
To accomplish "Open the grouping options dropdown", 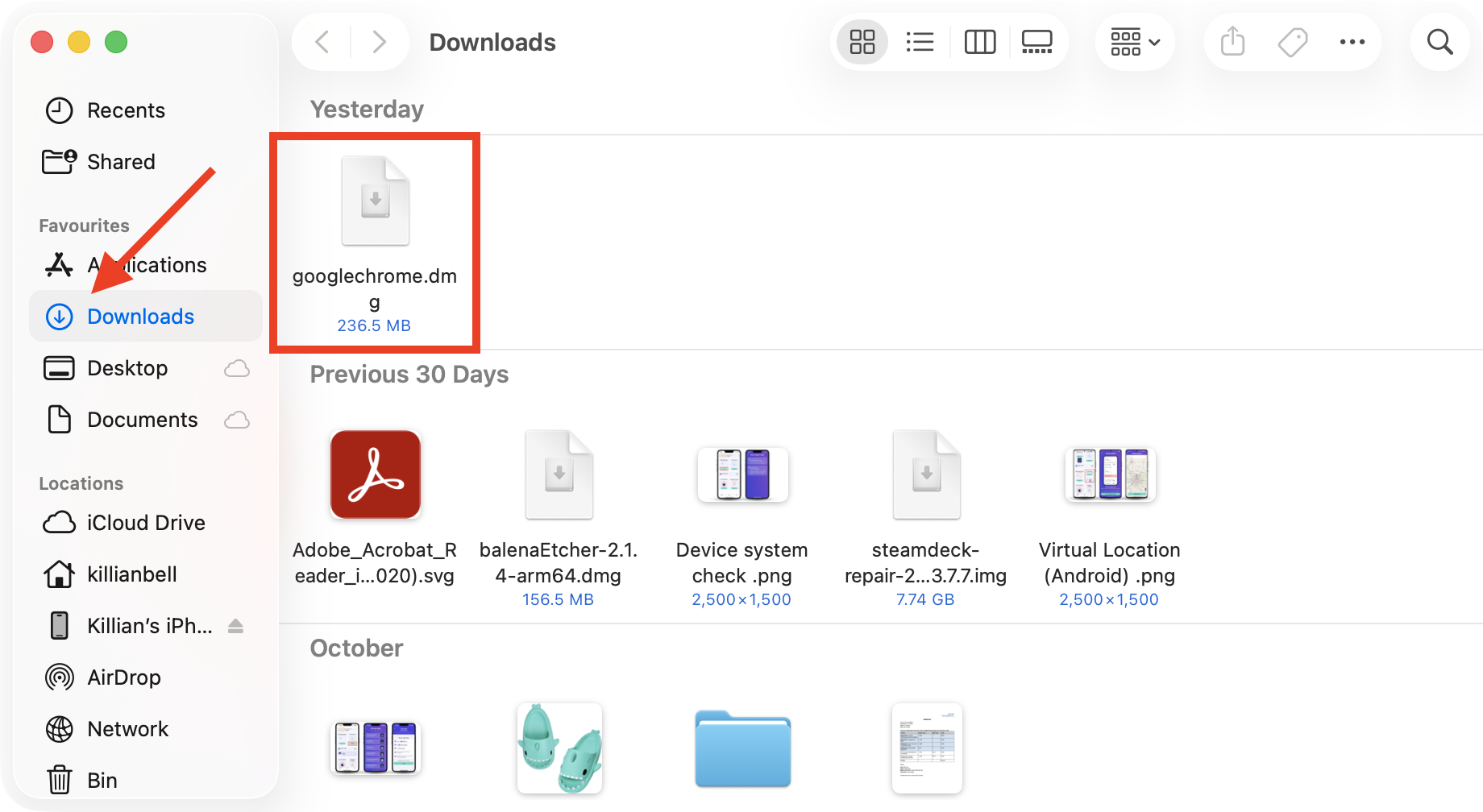I will click(x=1134, y=42).
